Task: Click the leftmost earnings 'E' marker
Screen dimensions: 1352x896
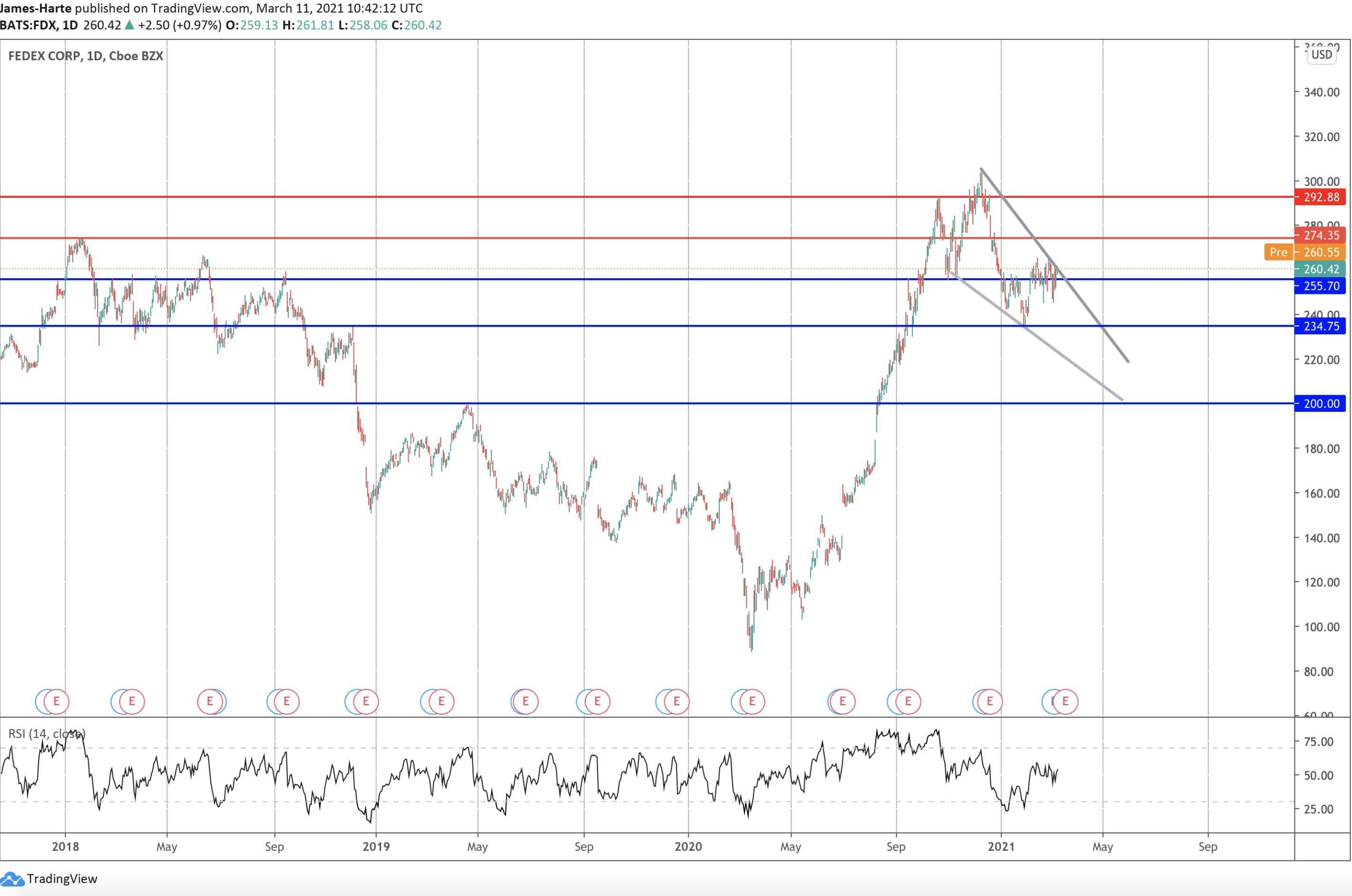Action: [x=57, y=701]
